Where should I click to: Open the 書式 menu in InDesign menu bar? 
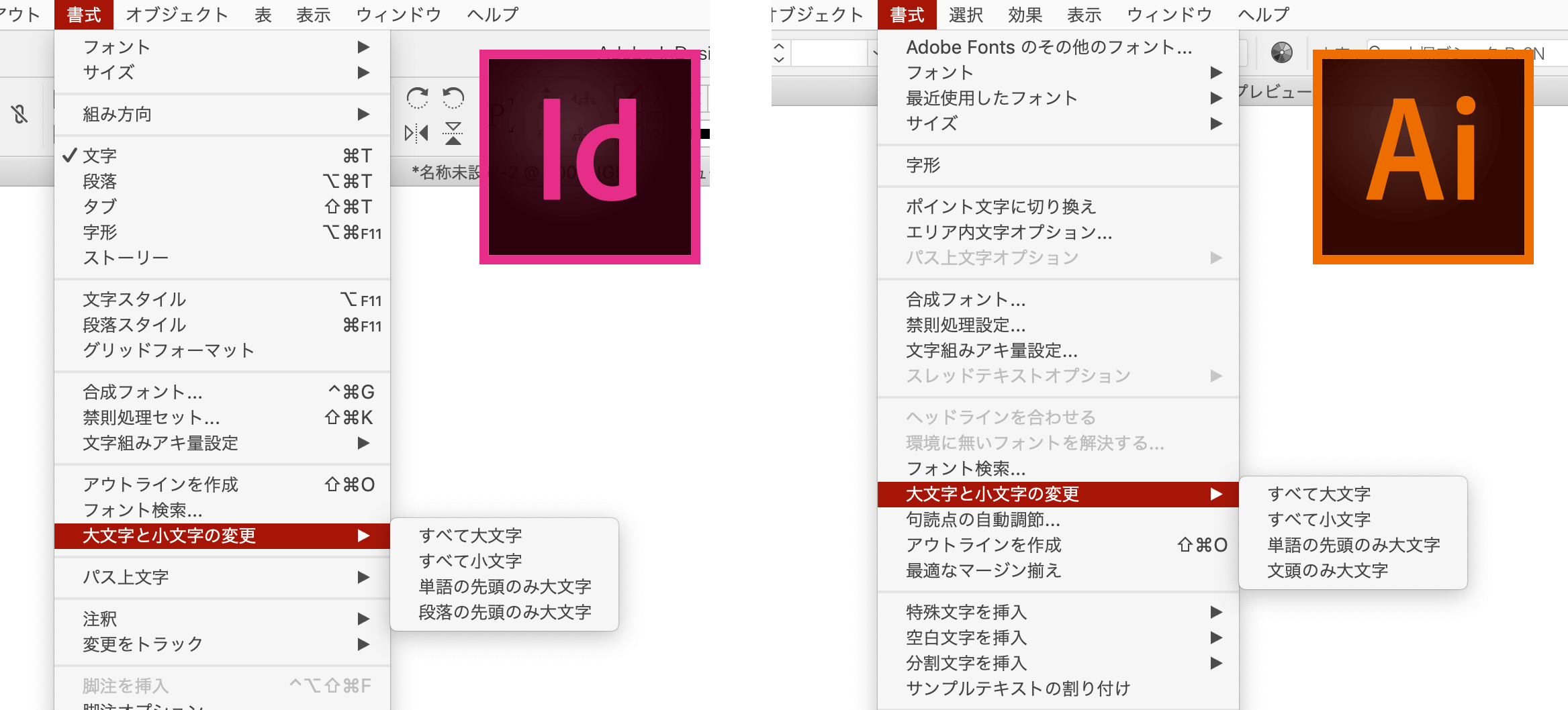click(x=84, y=15)
